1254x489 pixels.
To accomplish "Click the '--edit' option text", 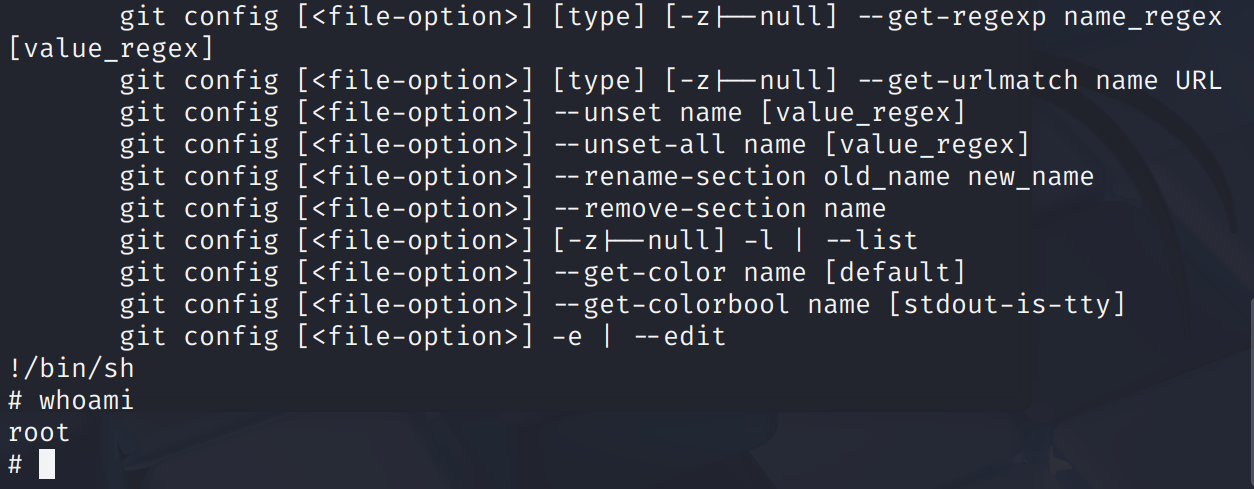I will (679, 337).
